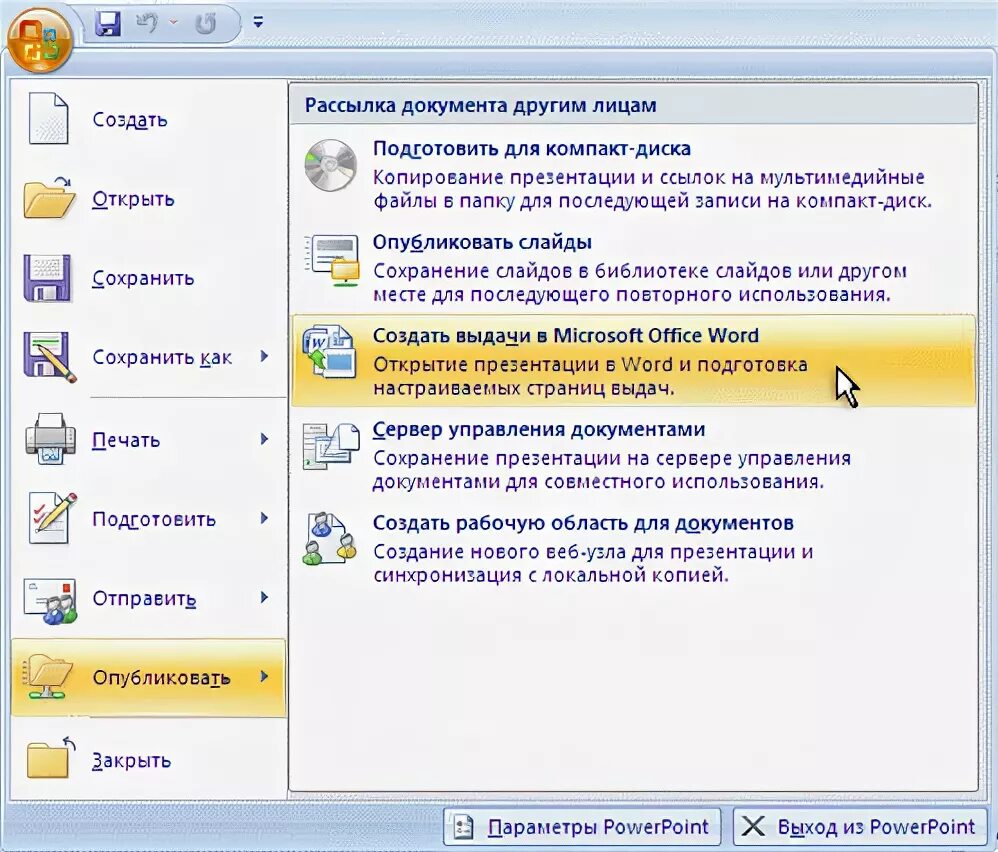The width and height of the screenshot is (998, 852).
Task: Expand the Опубликовать submenu arrow
Action: coord(264,676)
